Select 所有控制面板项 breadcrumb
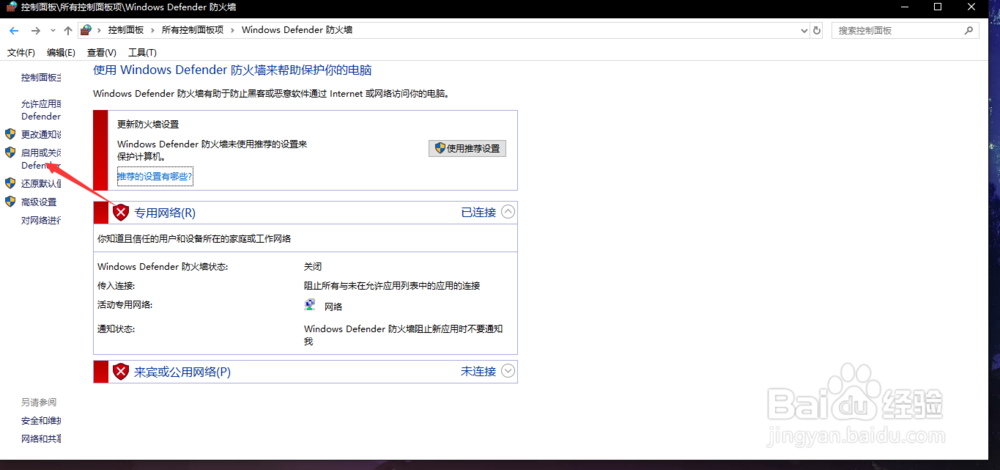This screenshot has width=1000, height=470. 193,30
